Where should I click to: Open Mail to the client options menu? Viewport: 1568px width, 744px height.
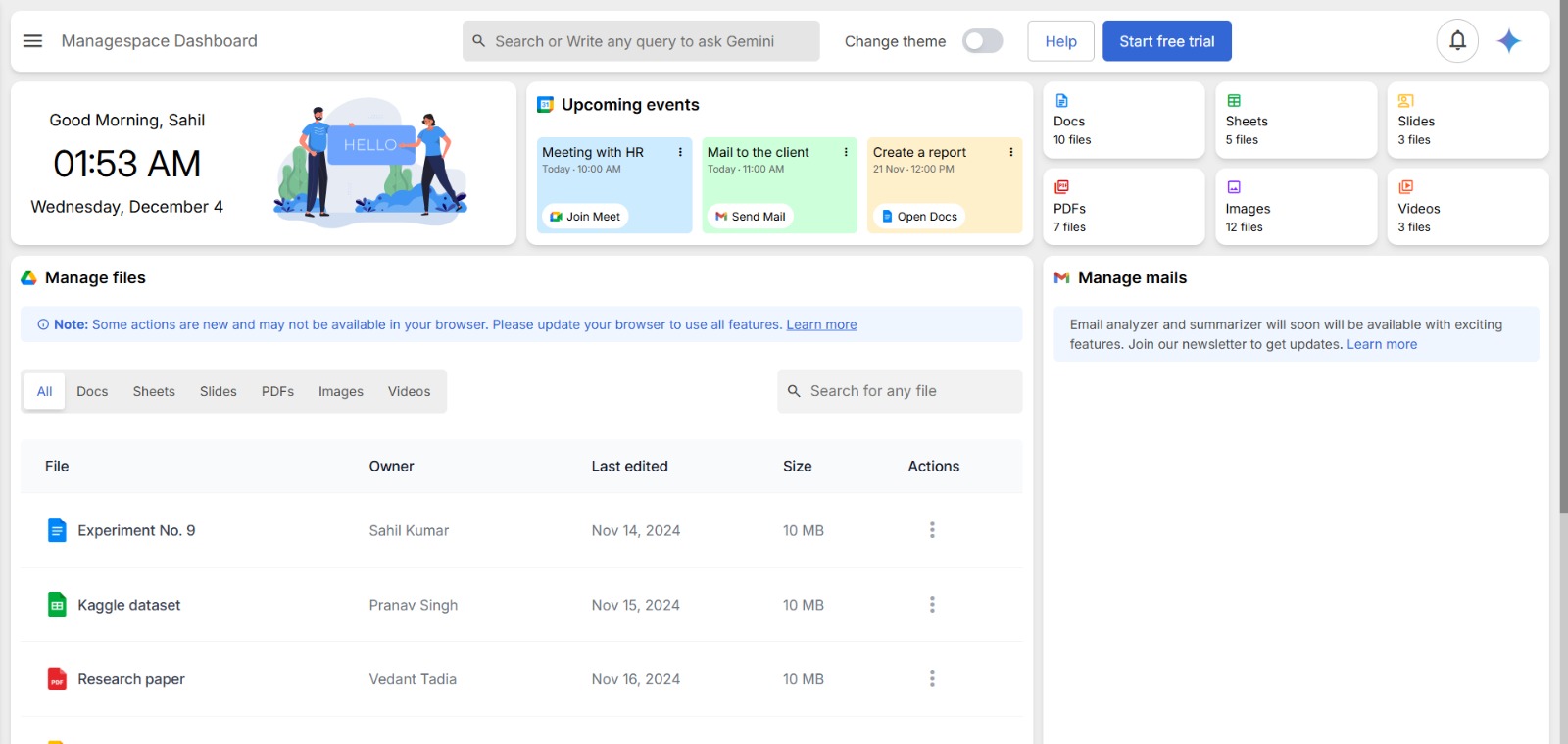pos(846,152)
